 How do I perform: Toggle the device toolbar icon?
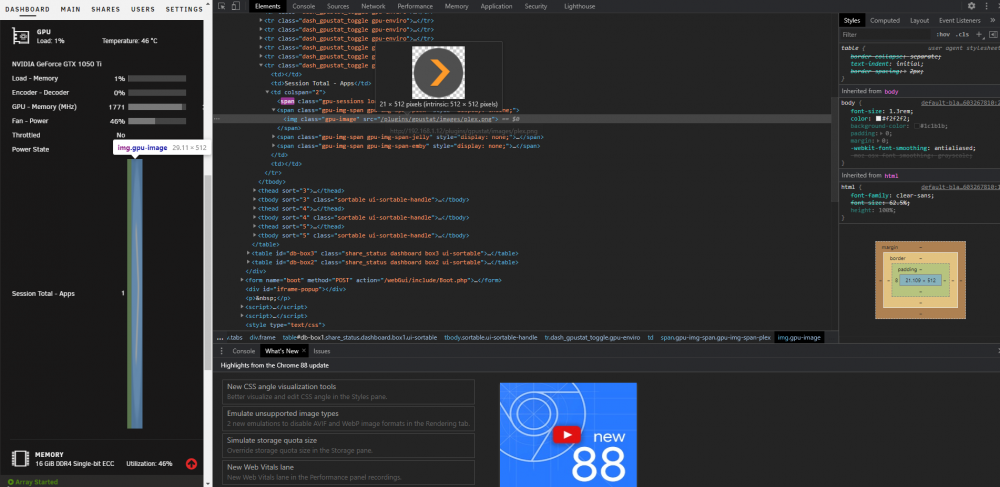[x=235, y=6]
